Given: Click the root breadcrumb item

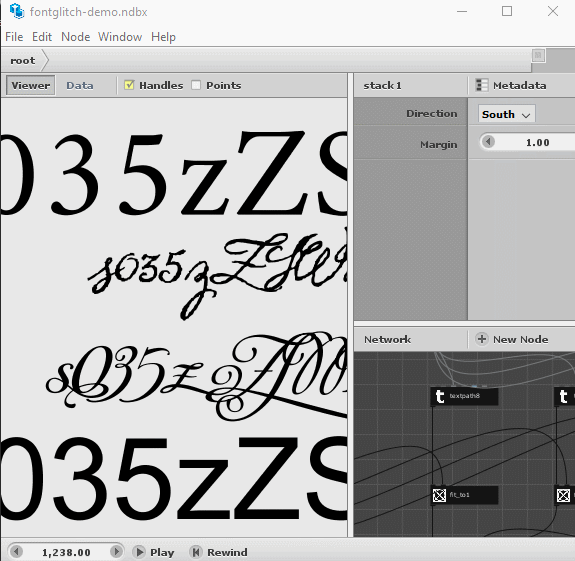Looking at the screenshot, I should point(23,60).
